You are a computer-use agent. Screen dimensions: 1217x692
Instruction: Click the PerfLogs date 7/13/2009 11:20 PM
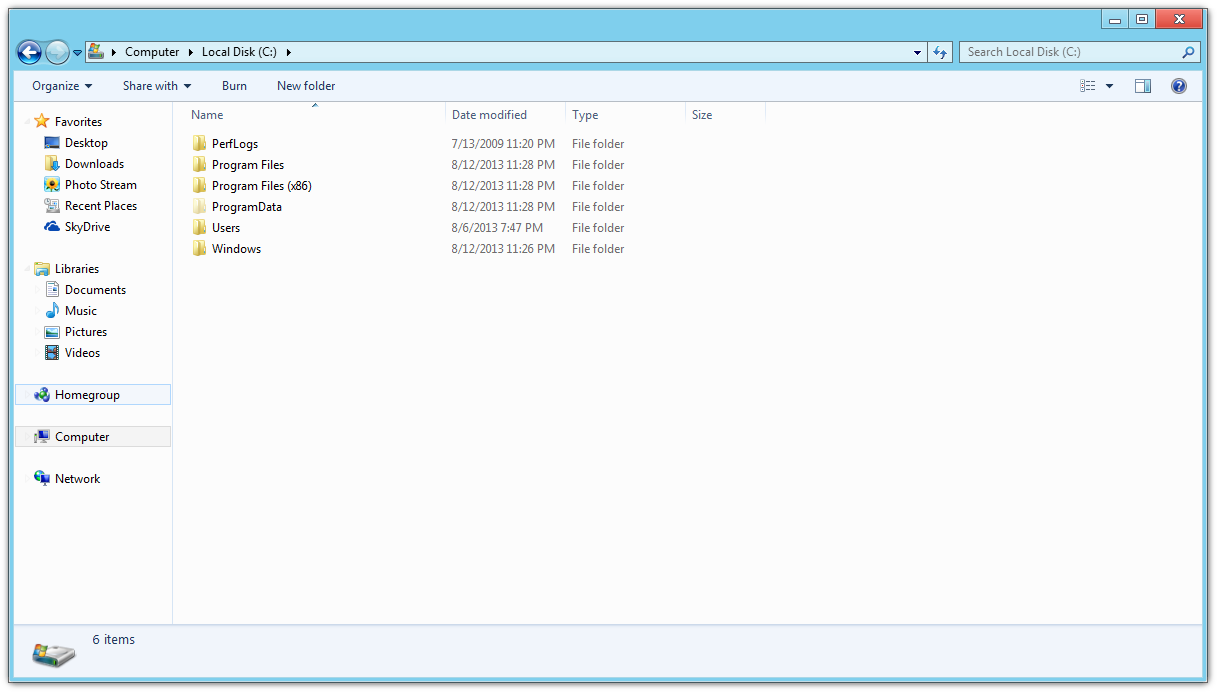pyautogui.click(x=503, y=144)
